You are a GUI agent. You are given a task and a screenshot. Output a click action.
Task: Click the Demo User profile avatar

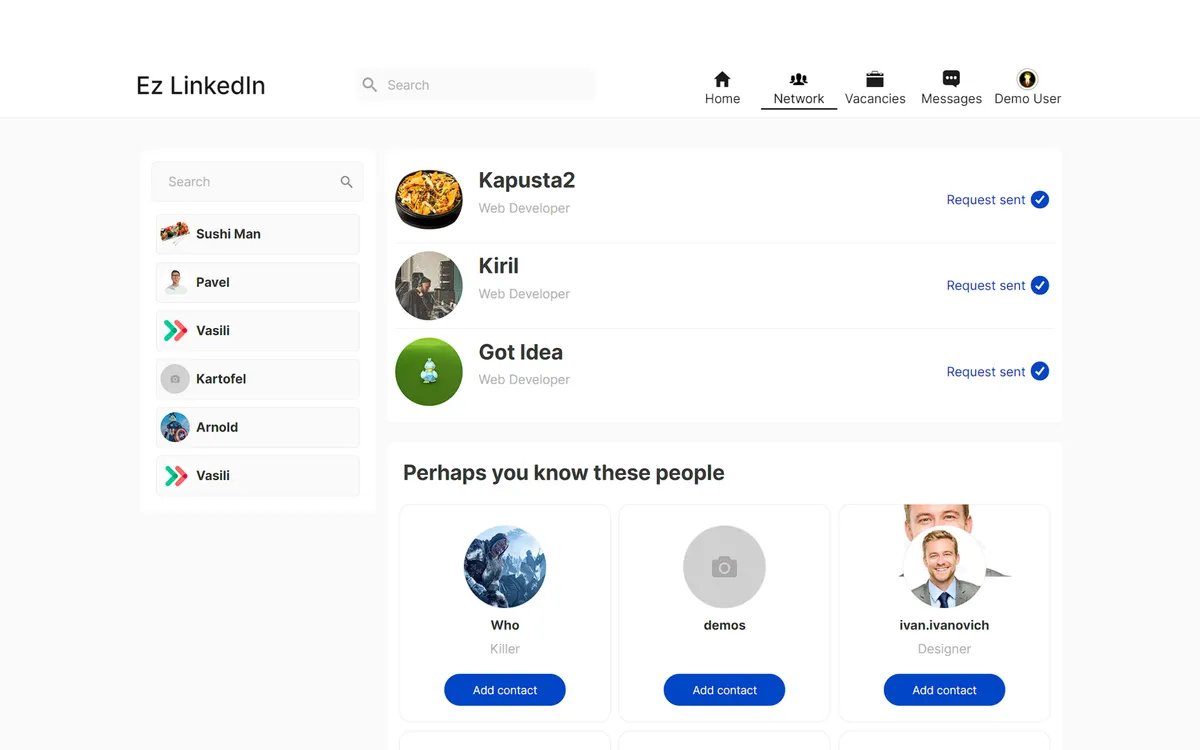coord(1027,79)
